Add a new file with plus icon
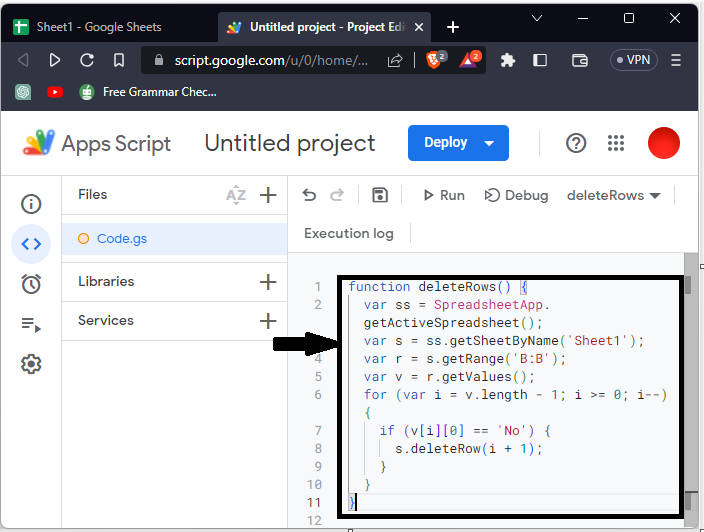This screenshot has width=704, height=532. click(x=268, y=195)
